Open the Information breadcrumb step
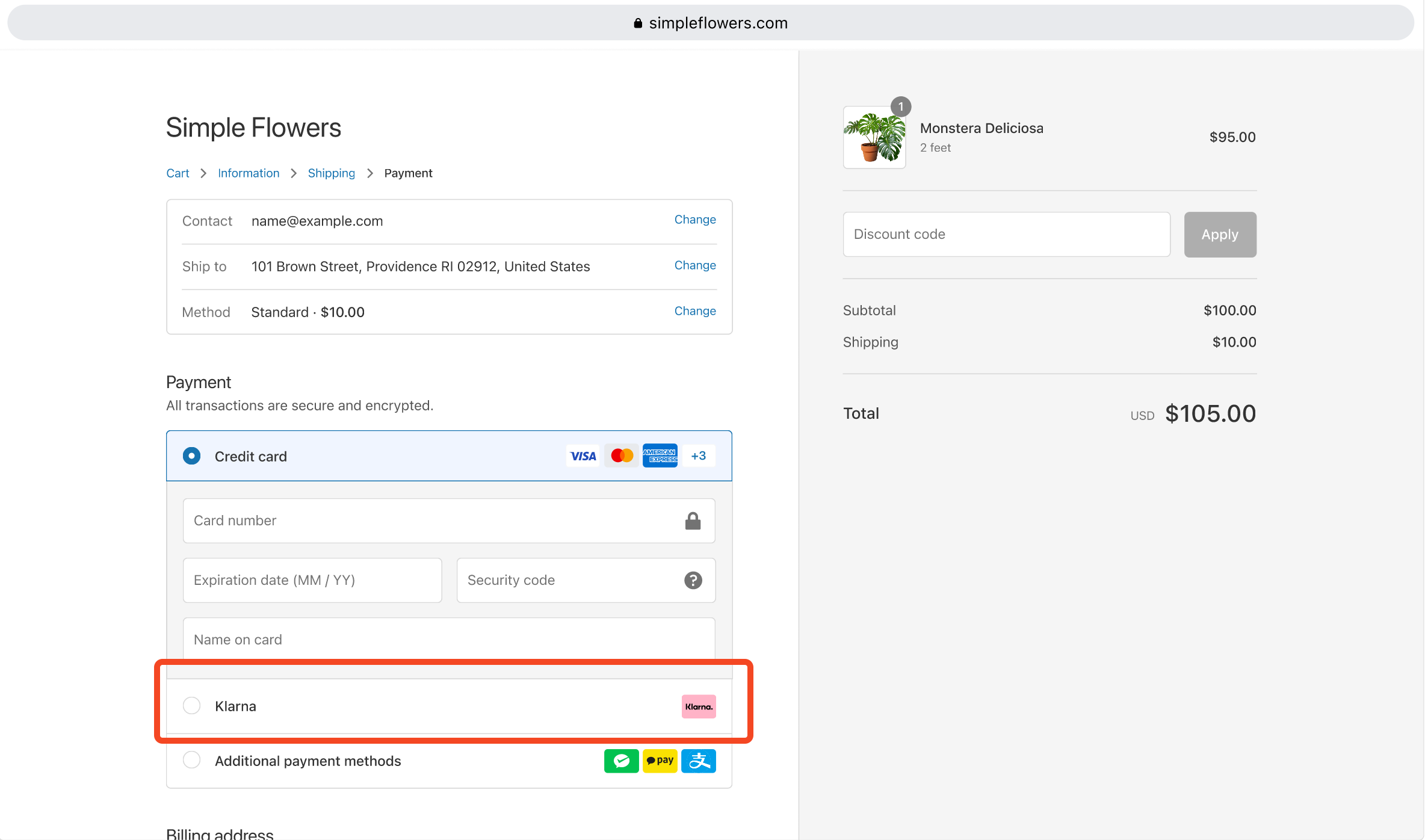This screenshot has height=840, width=1425. (249, 173)
